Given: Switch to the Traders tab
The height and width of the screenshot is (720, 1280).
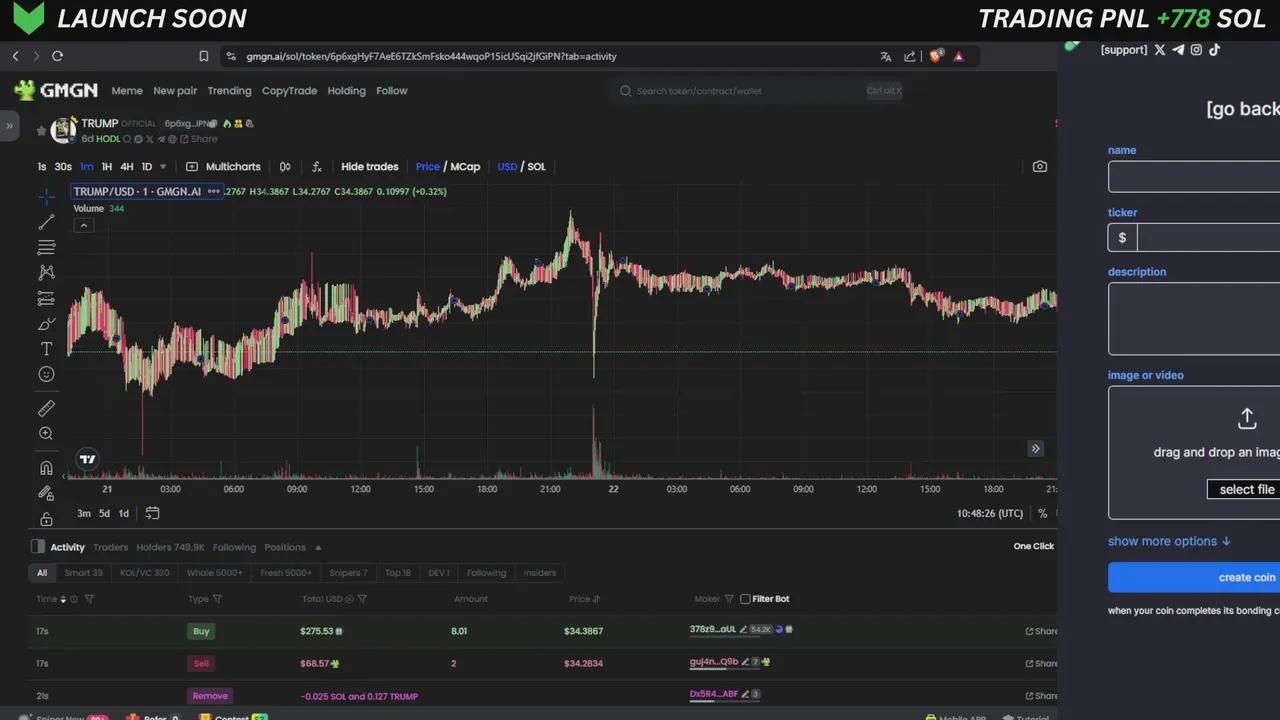Looking at the screenshot, I should click(x=110, y=547).
